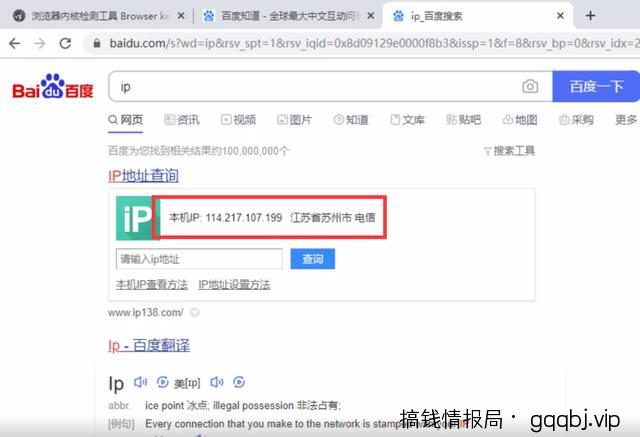Open the 知道 search category
Image resolution: width=640 pixels, height=437 pixels.
tap(351, 120)
